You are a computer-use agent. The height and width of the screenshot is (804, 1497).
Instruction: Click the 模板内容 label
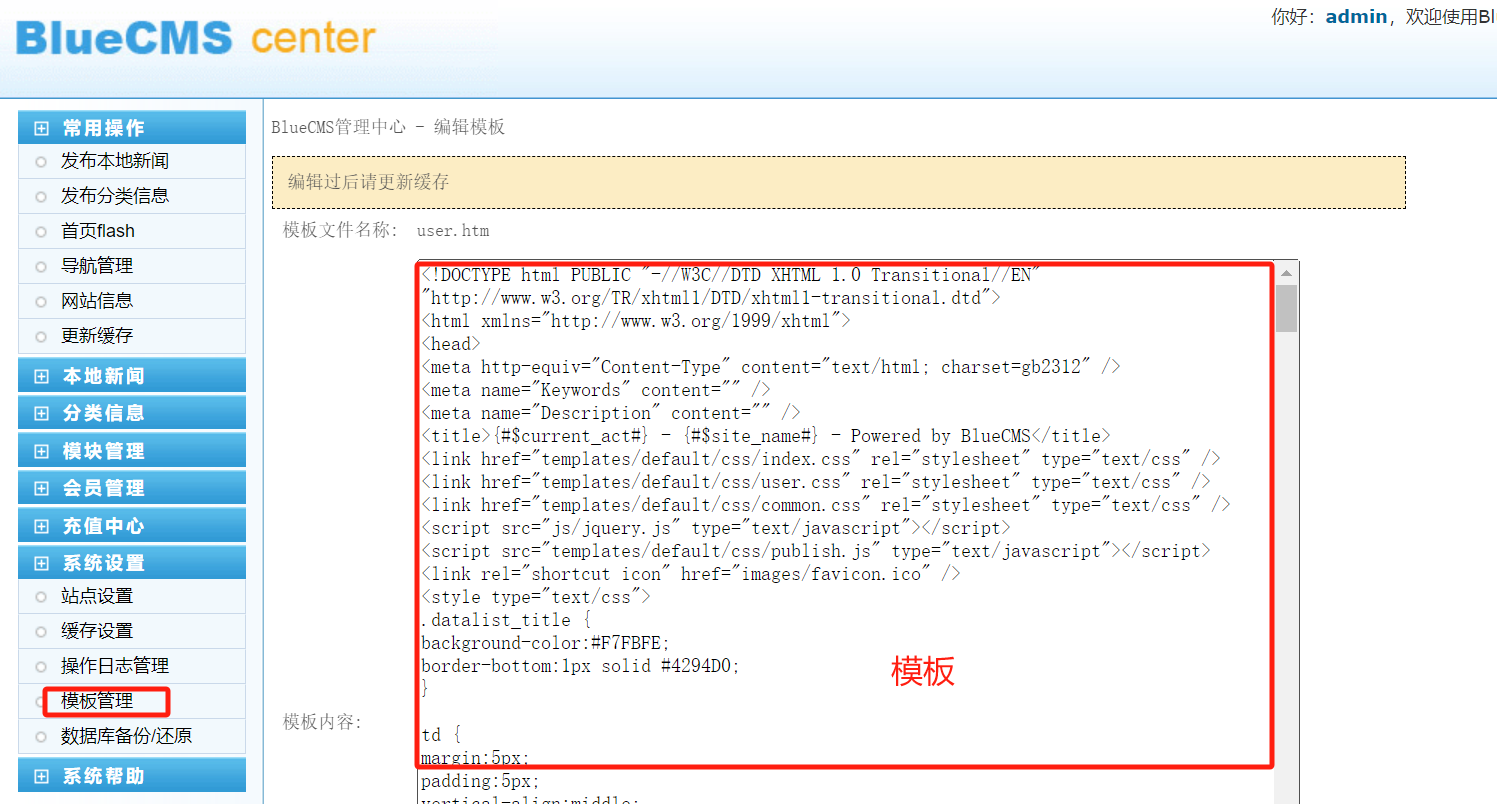coord(323,722)
